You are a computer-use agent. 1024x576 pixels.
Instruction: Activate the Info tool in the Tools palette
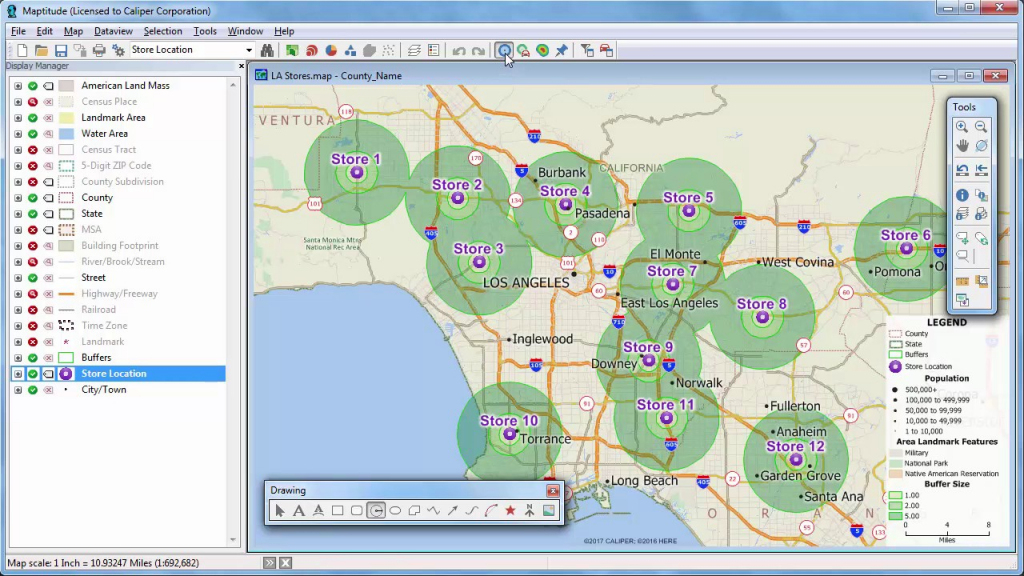tap(962, 195)
